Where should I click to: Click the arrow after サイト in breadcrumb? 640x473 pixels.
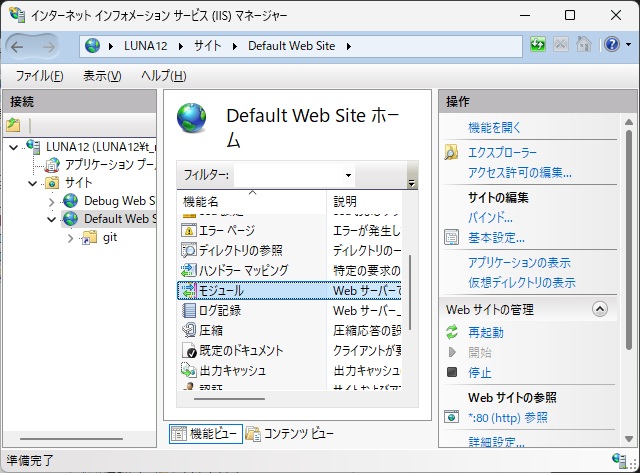point(234,46)
